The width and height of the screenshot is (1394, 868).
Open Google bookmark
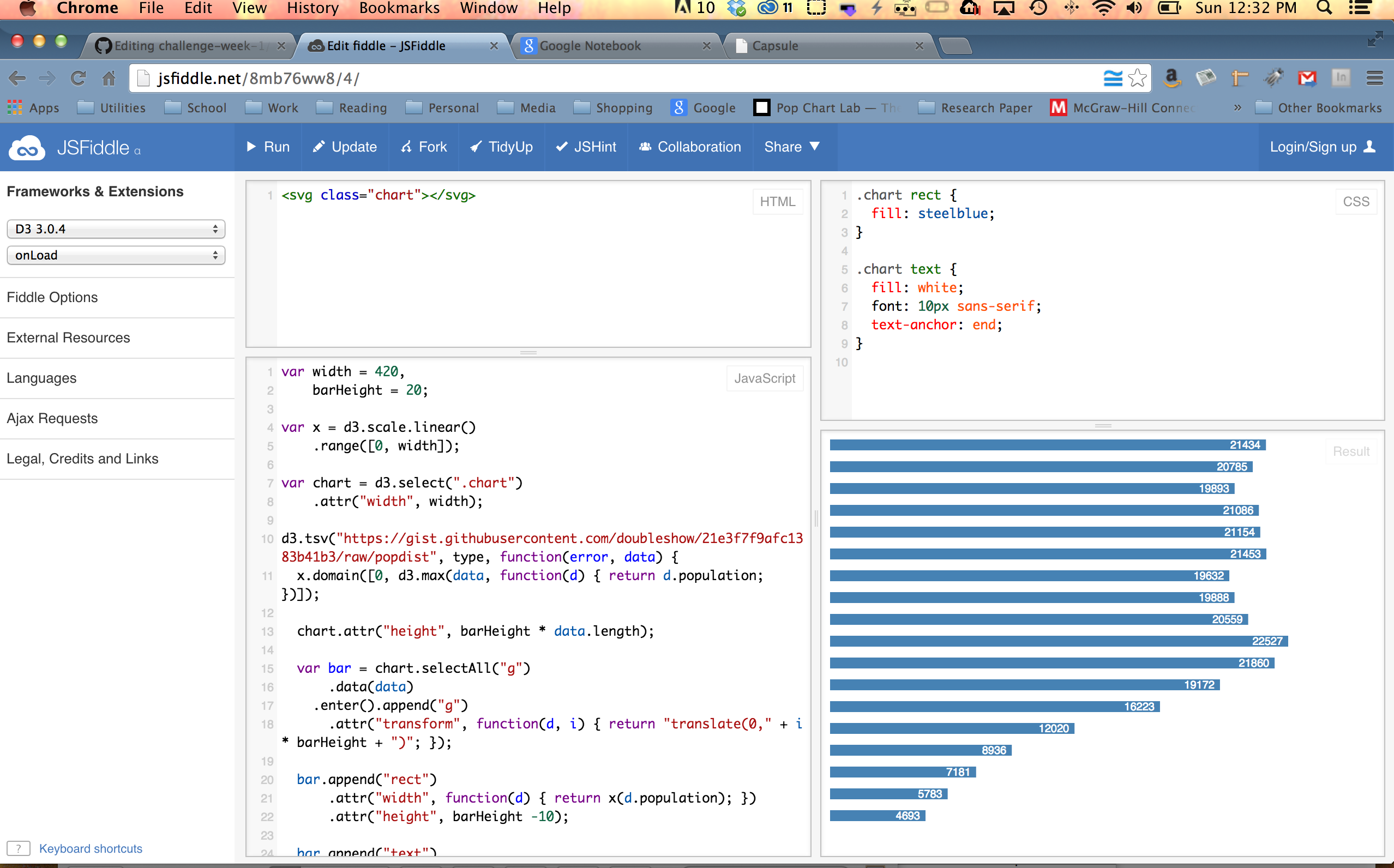703,108
